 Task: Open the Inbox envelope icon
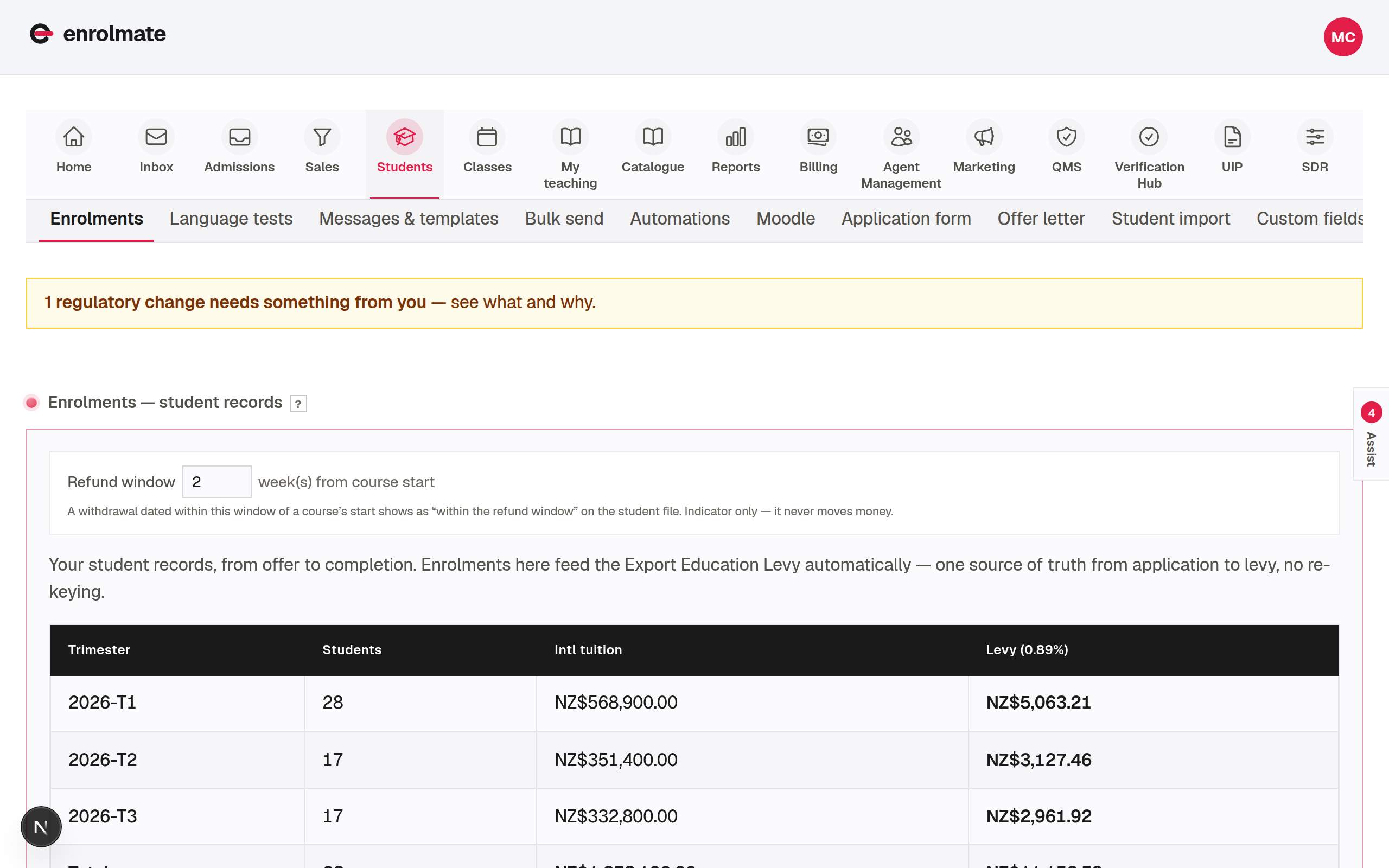click(x=156, y=137)
